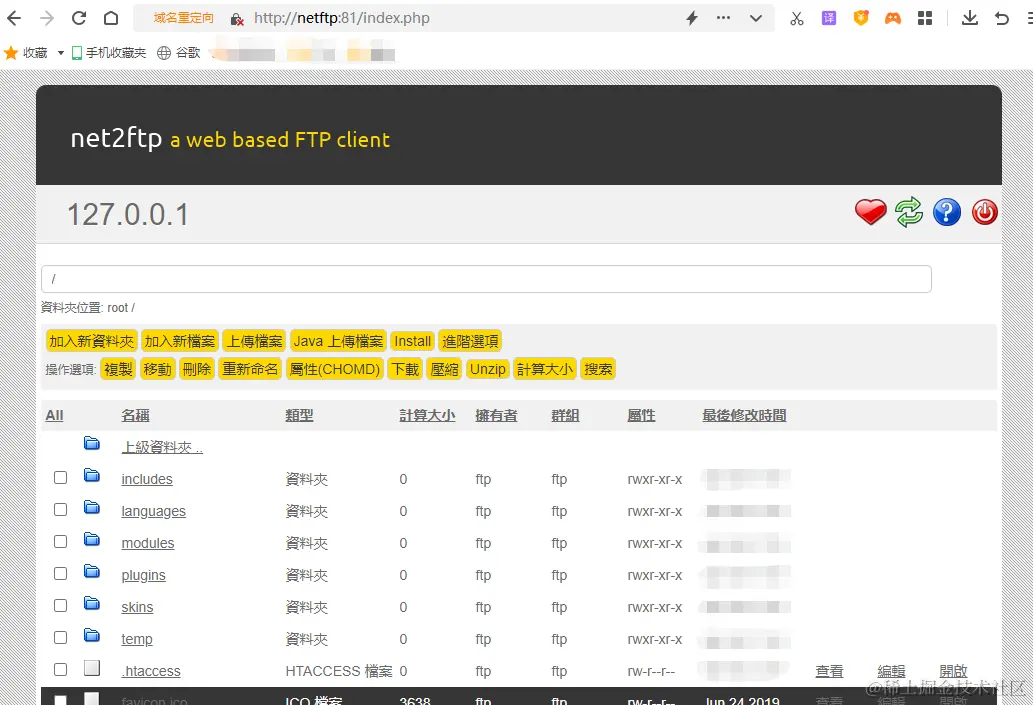Screen dimensions: 1033x705
Task: Click the 壓縮 compress action
Action: [x=445, y=369]
